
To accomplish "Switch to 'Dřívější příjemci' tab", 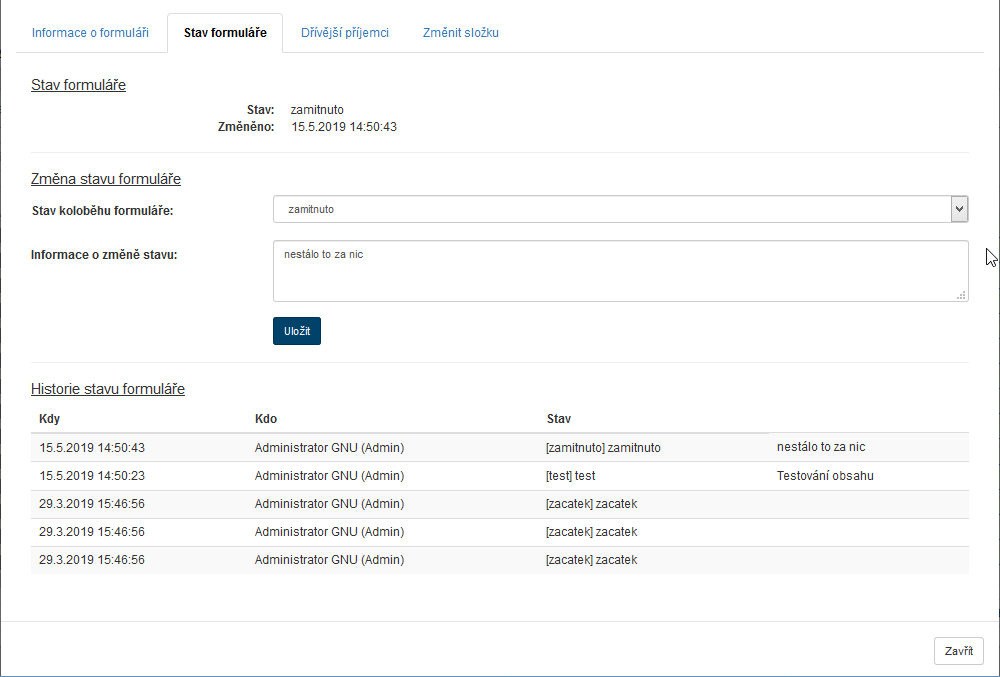I will pos(344,33).
